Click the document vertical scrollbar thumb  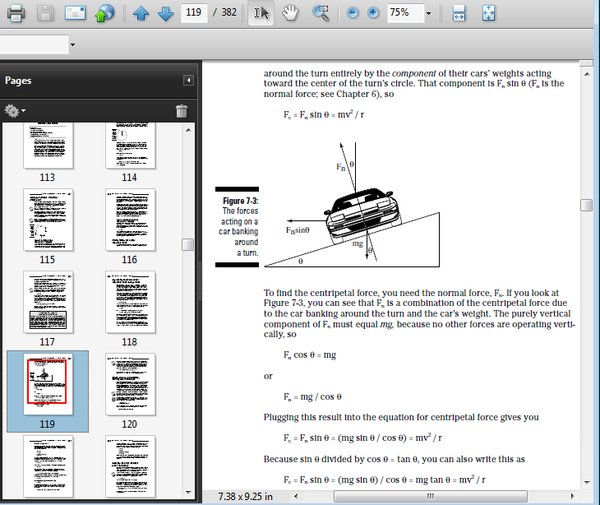click(587, 204)
